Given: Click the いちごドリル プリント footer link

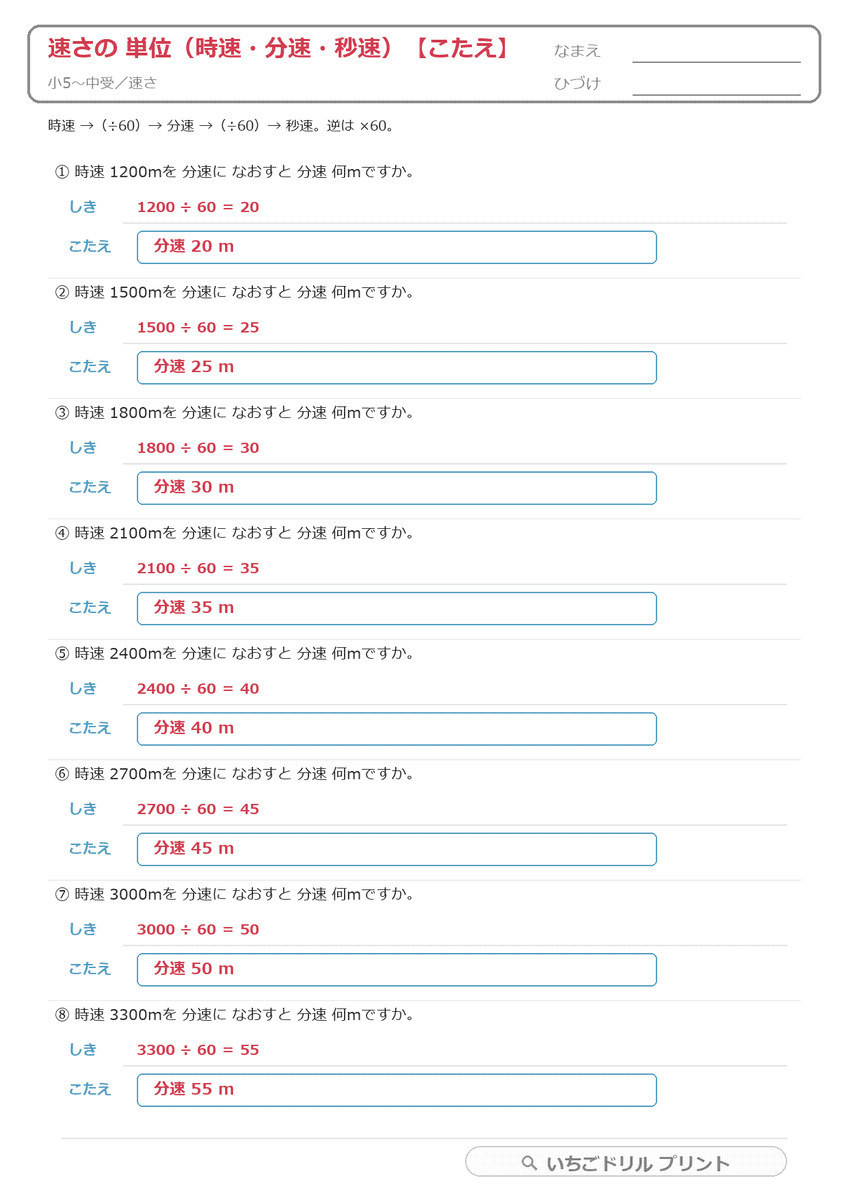Looking at the screenshot, I should [626, 1162].
